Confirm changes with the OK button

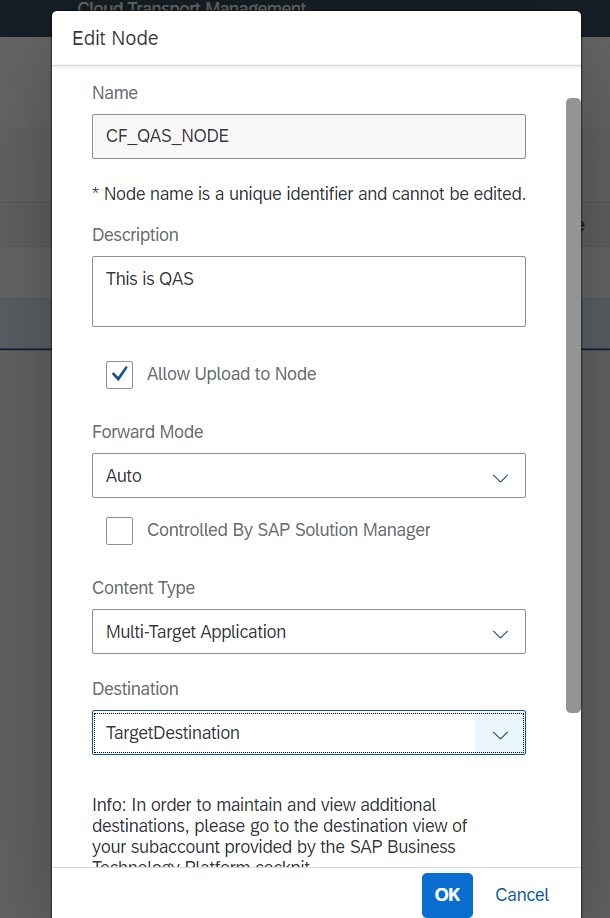[x=447, y=895]
